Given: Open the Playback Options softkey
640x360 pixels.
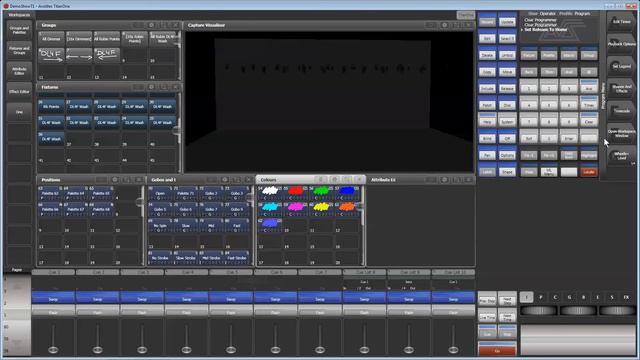Looking at the screenshot, I should tap(621, 44).
